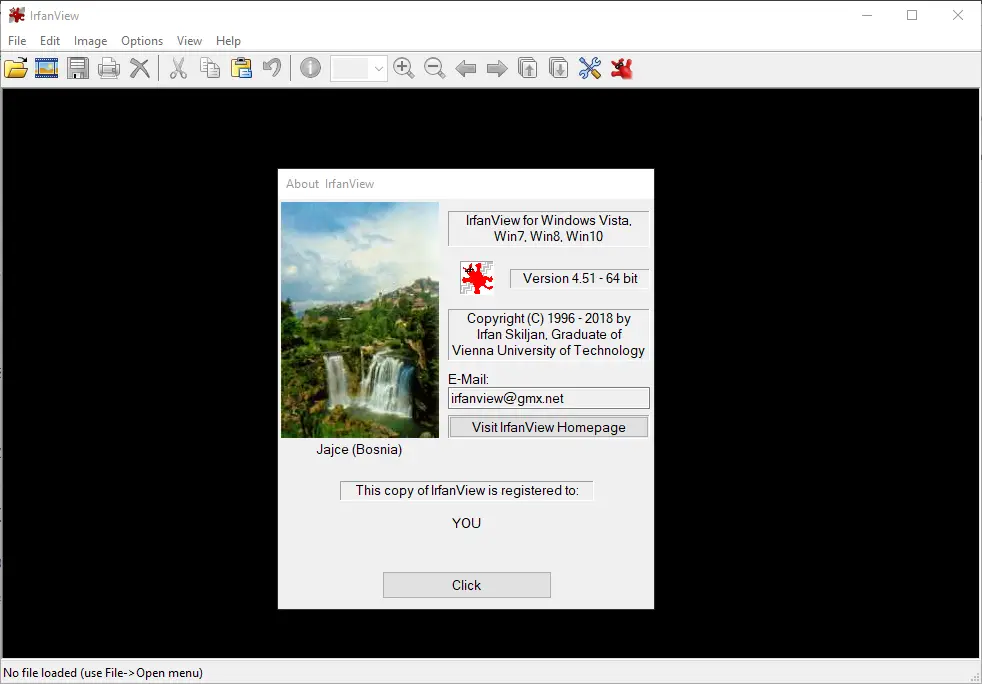Viewport: 982px width, 684px height.
Task: Open the Options menu
Action: point(142,41)
